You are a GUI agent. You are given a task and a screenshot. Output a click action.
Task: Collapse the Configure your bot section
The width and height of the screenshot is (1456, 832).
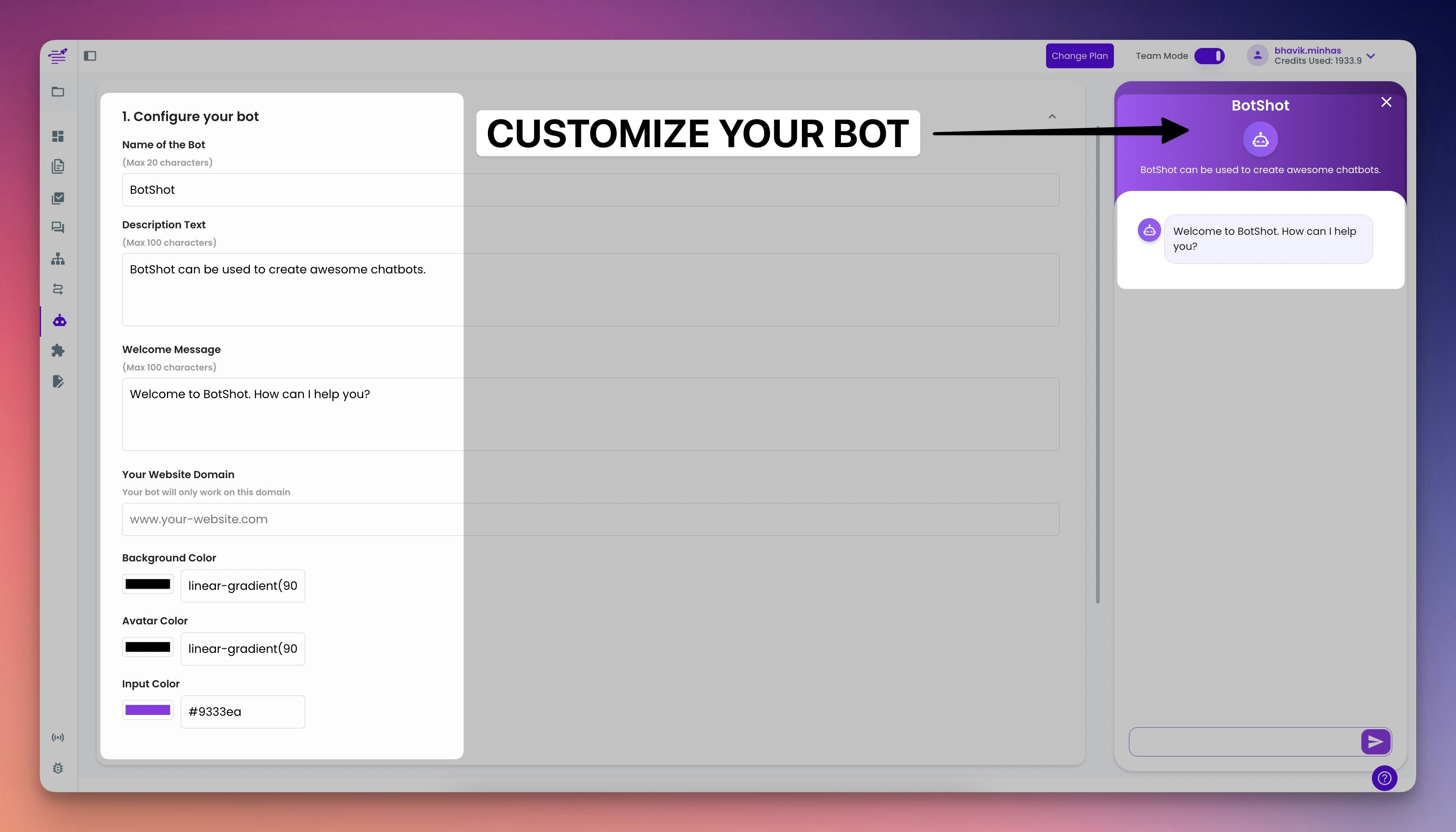tap(1052, 117)
